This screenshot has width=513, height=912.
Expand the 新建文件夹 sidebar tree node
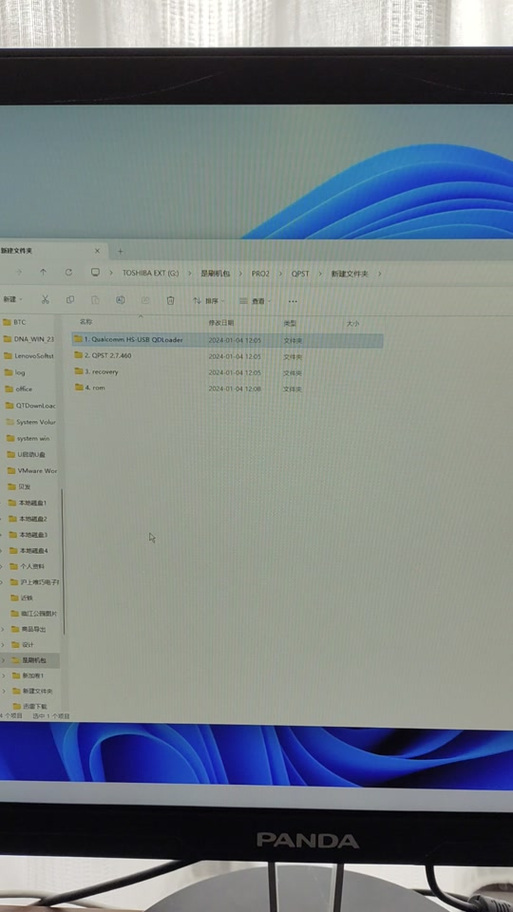point(4,691)
